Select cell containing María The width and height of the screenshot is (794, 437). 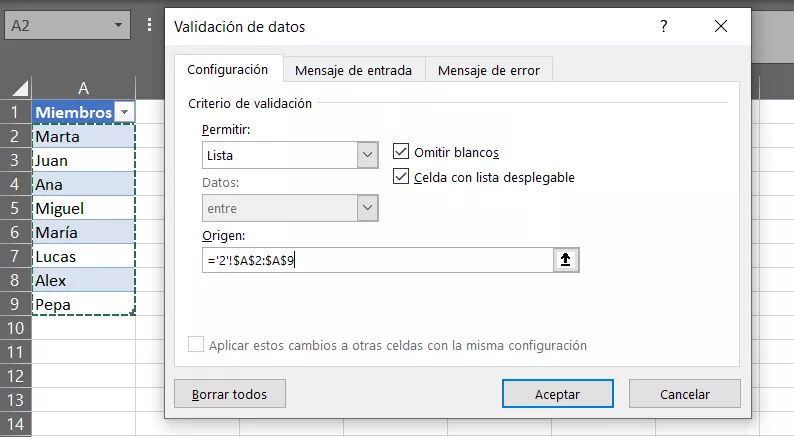84,232
